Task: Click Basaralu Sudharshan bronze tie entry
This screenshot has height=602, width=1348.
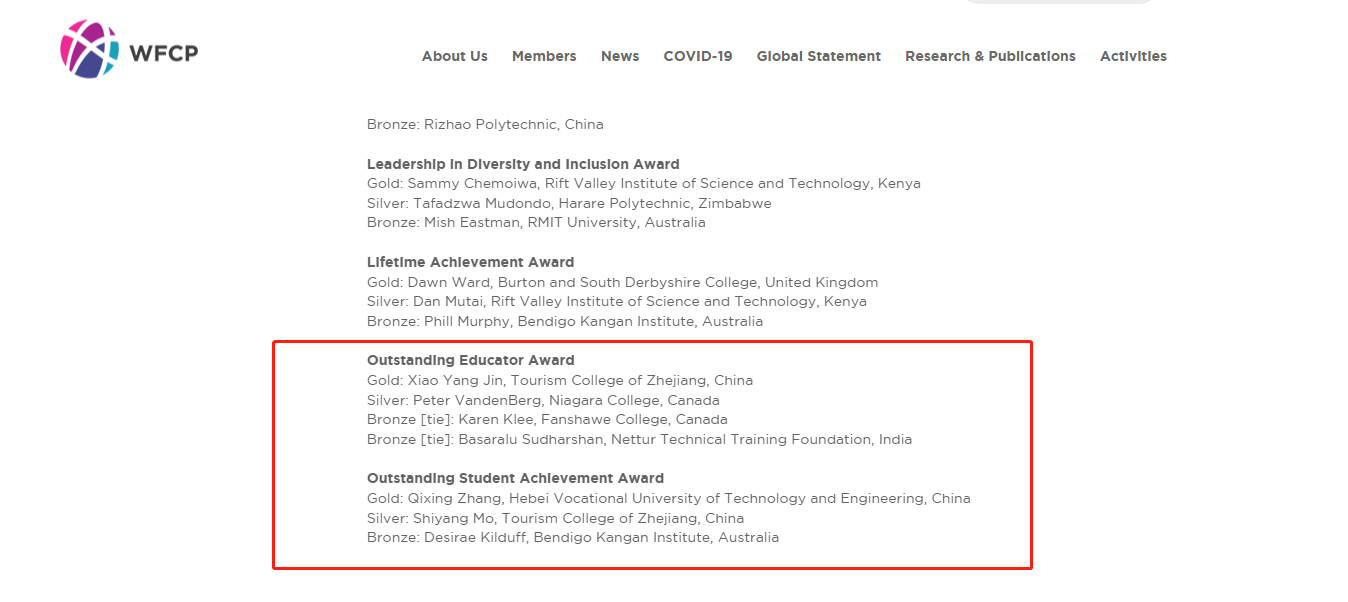Action: tap(639, 439)
